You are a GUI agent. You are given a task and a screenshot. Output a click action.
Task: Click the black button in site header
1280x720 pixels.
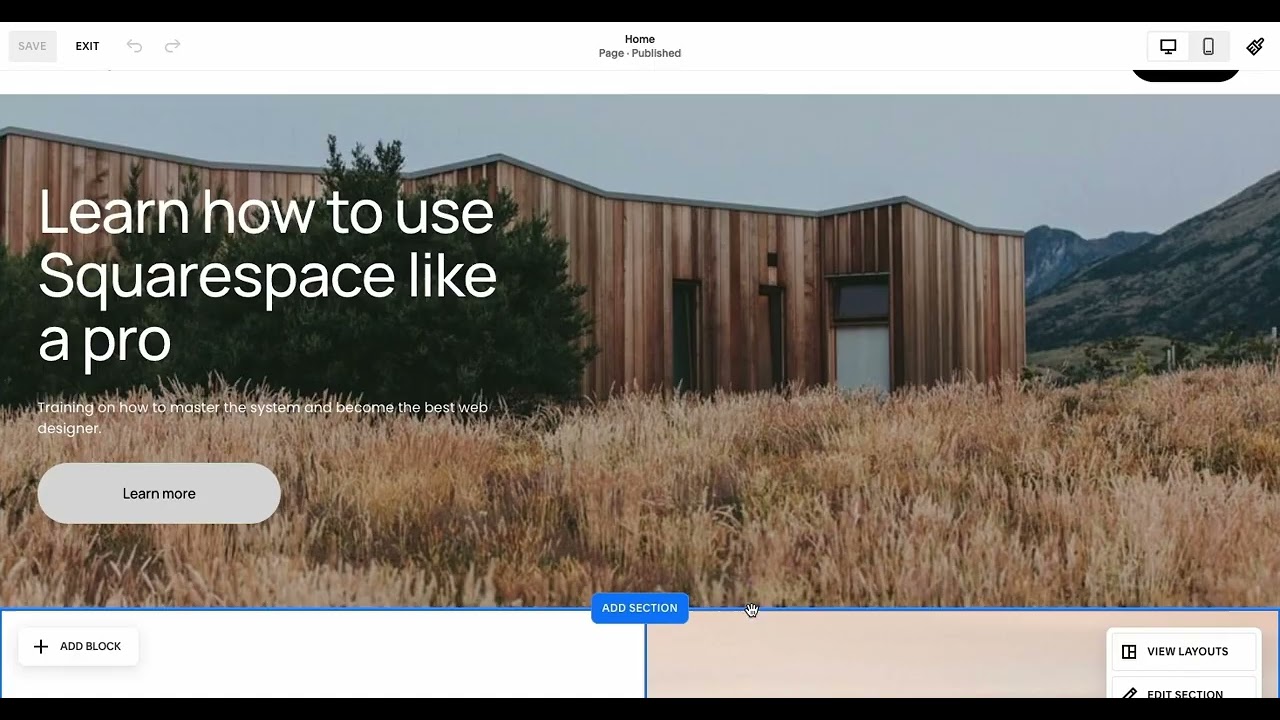click(1185, 74)
